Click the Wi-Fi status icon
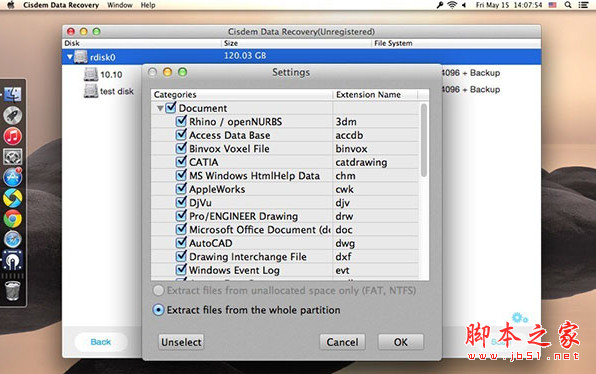 coord(452,5)
